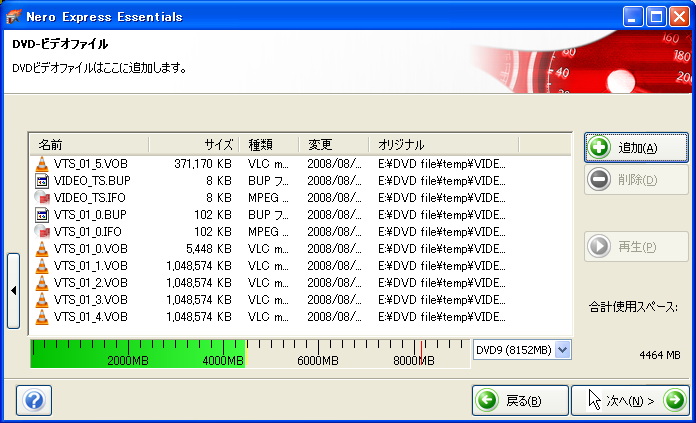Click the 次へ (Next) button
The width and height of the screenshot is (696, 423).
pyautogui.click(x=630, y=401)
